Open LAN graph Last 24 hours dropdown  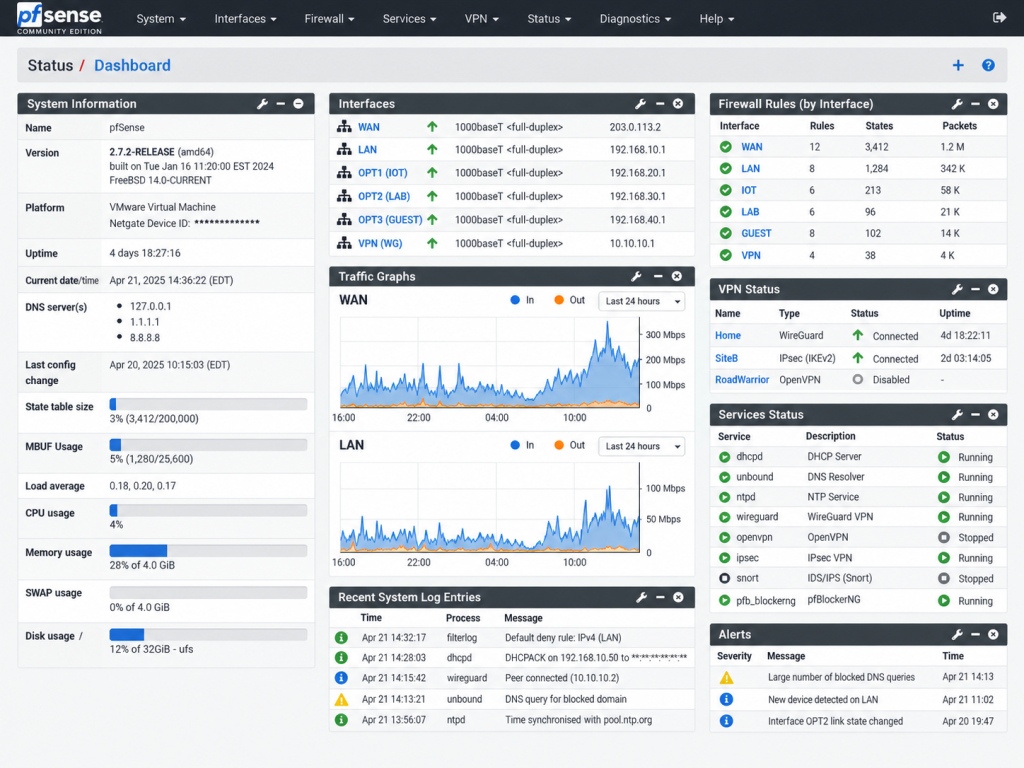tap(641, 446)
